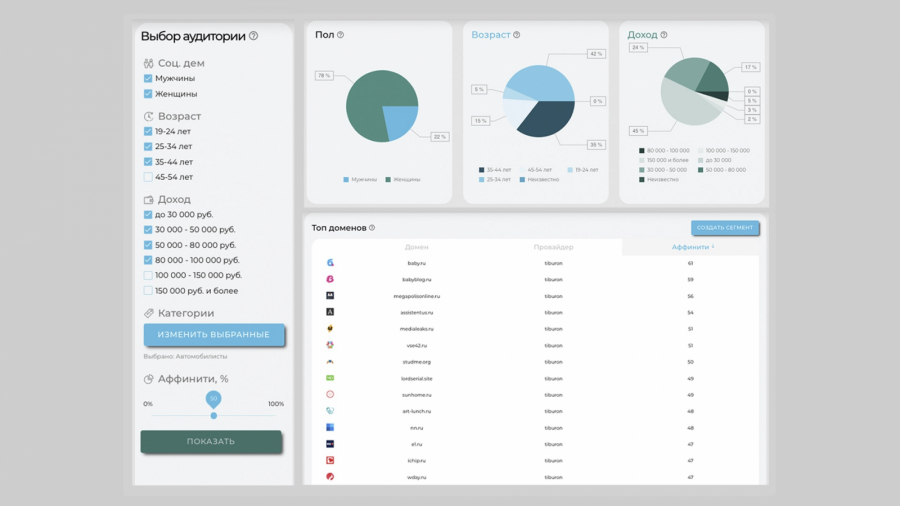Click help icon beside Доход chart title

coord(664,35)
